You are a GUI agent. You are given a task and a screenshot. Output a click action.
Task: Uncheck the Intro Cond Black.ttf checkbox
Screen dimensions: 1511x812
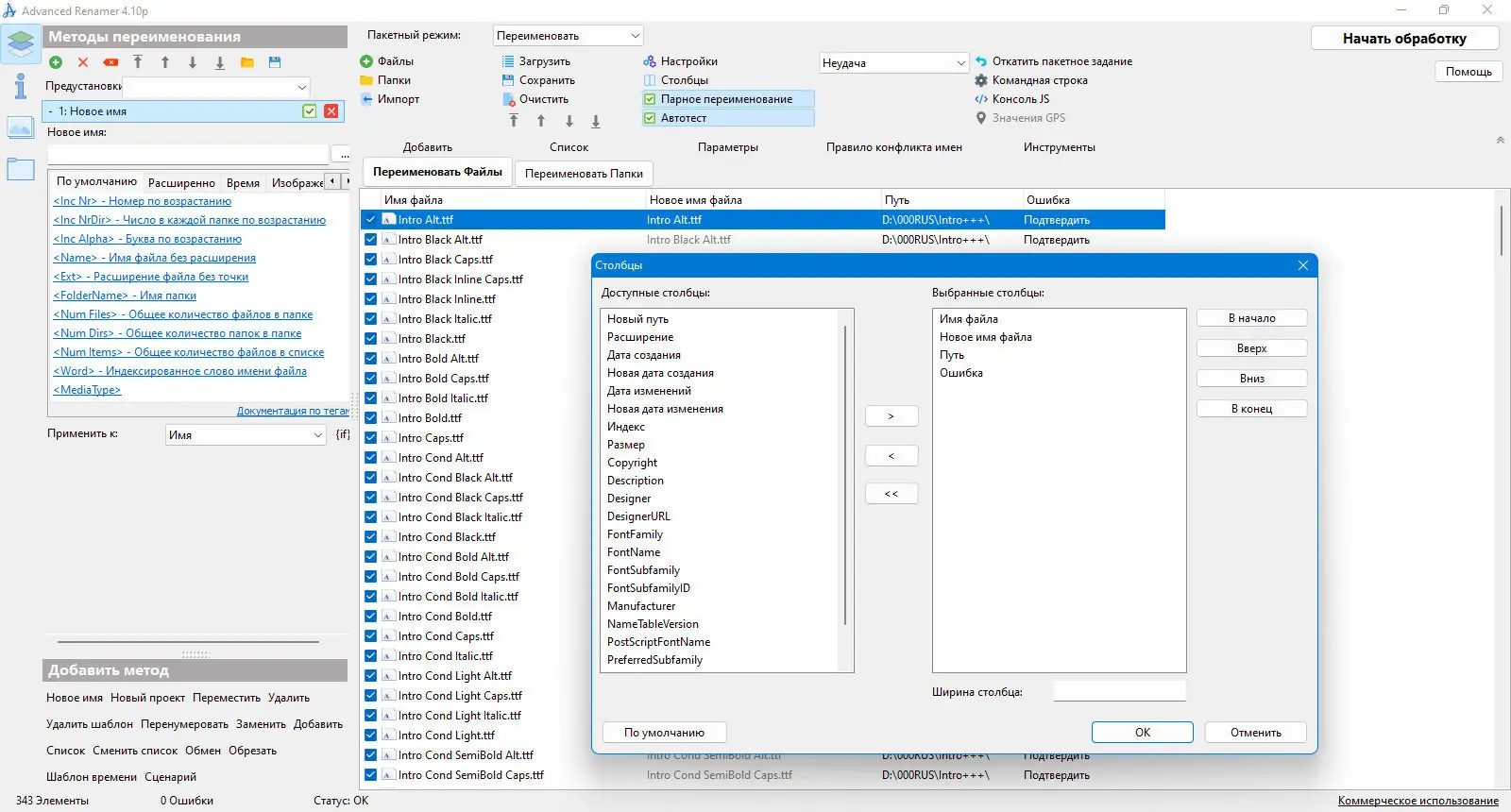point(370,536)
